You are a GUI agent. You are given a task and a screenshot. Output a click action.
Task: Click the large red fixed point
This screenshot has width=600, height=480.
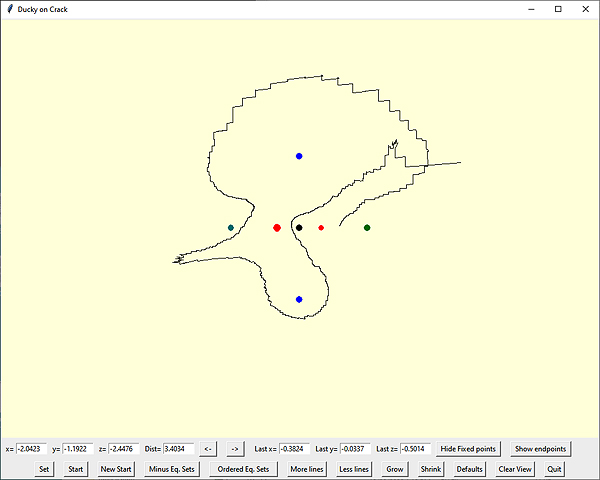[x=277, y=228]
